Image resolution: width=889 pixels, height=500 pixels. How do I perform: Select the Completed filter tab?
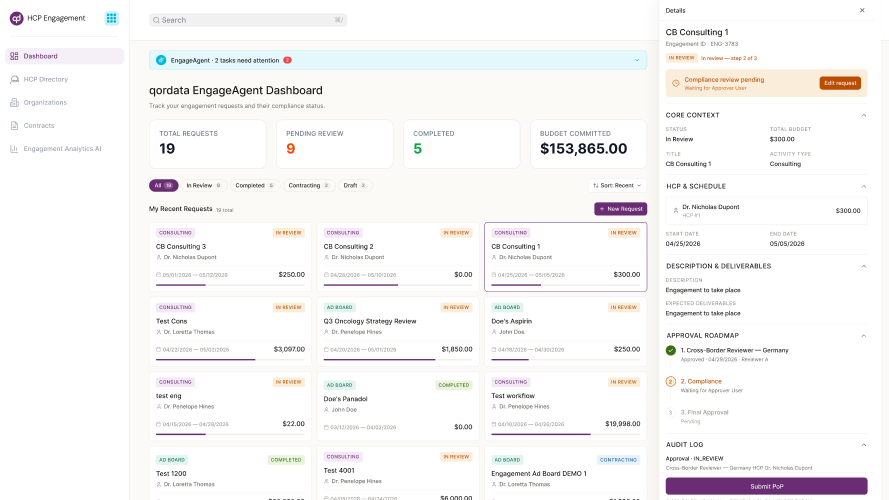[x=255, y=185]
